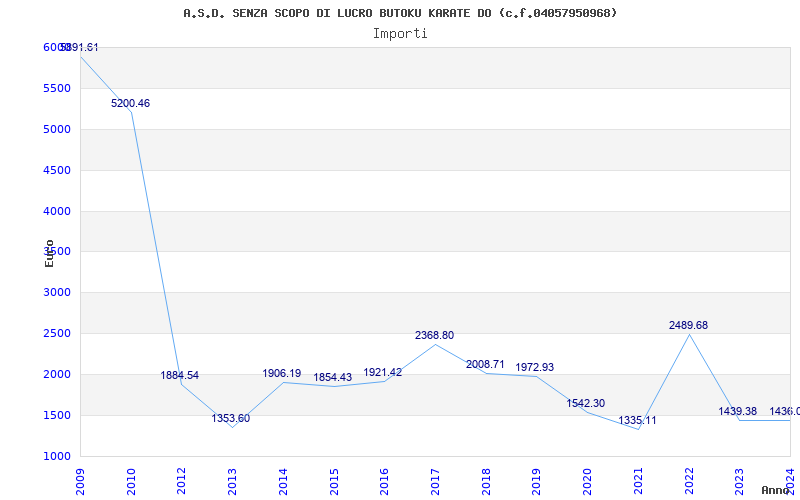Select the 2008.71 data label

pos(485,364)
